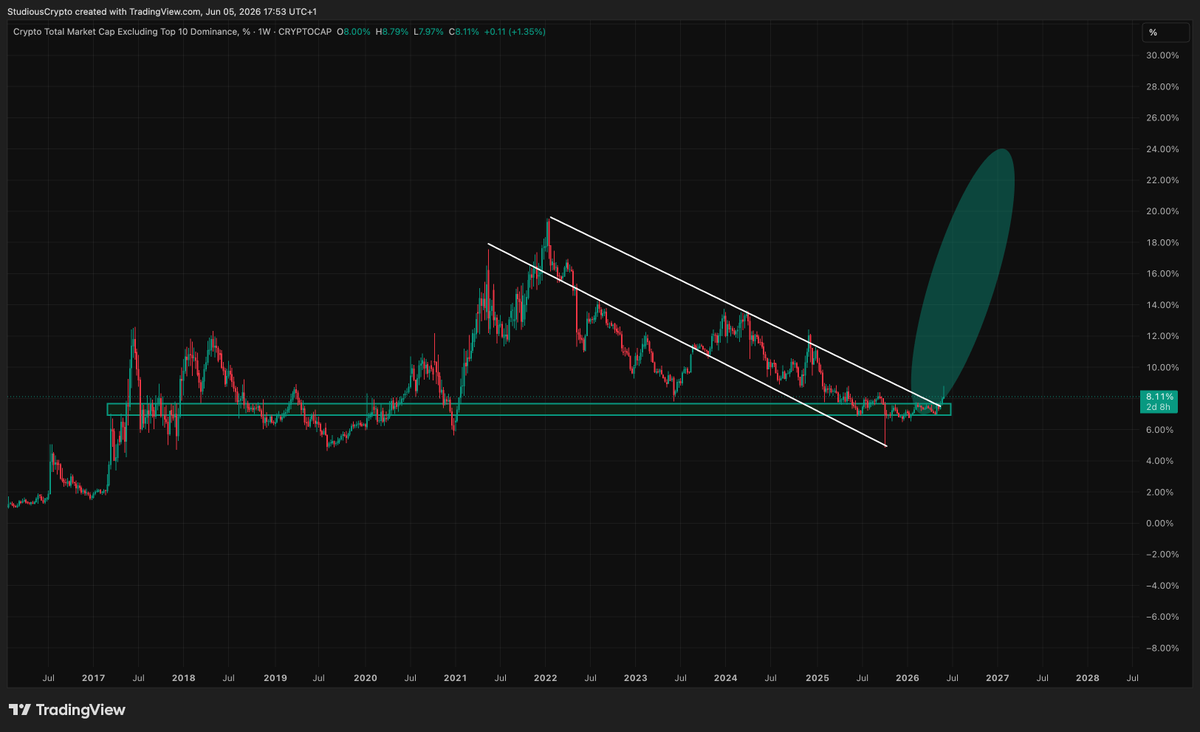Click the 2021 time axis label
The height and width of the screenshot is (732, 1200).
pyautogui.click(x=455, y=677)
